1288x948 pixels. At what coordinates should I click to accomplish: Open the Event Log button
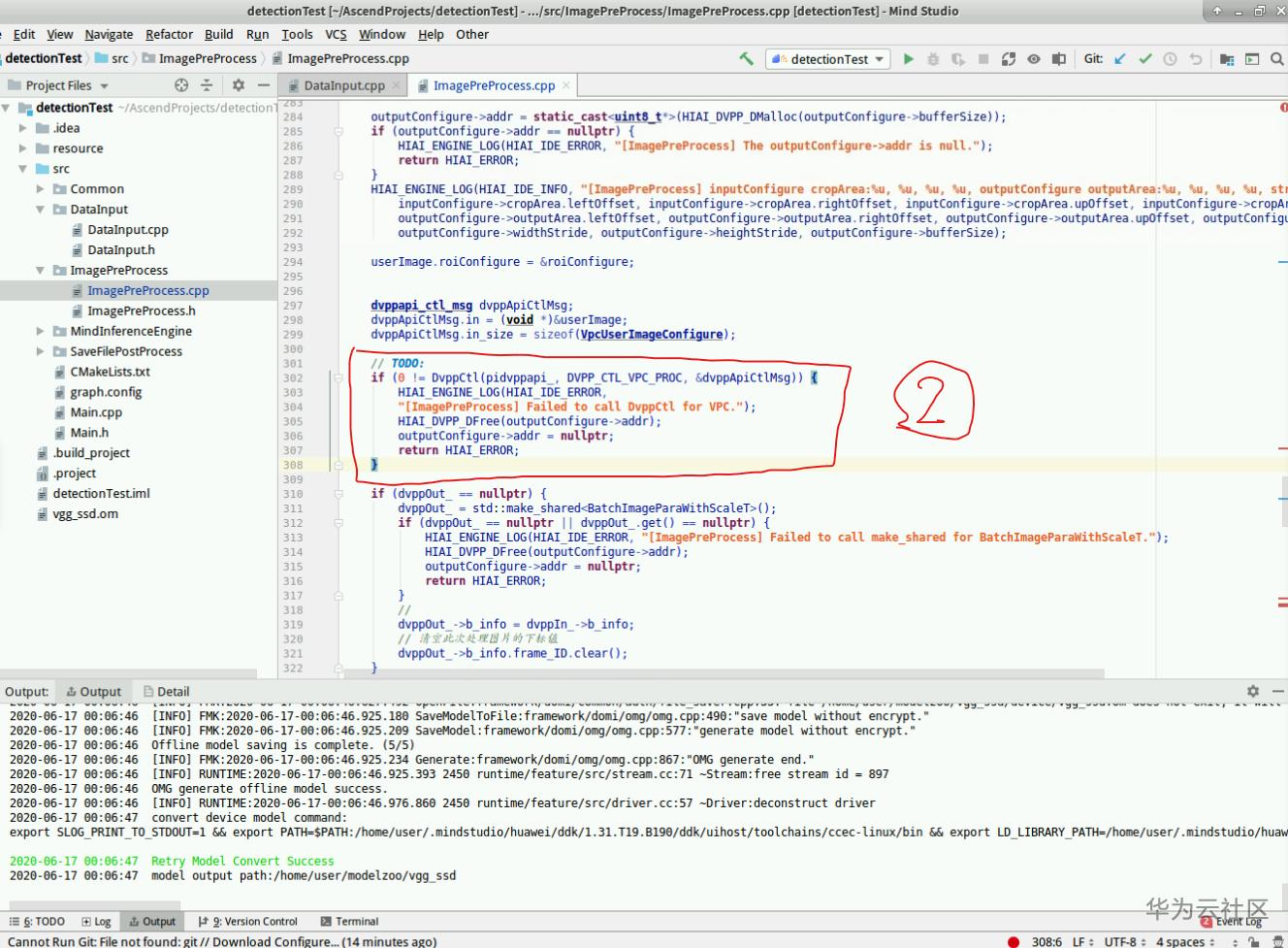1233,922
